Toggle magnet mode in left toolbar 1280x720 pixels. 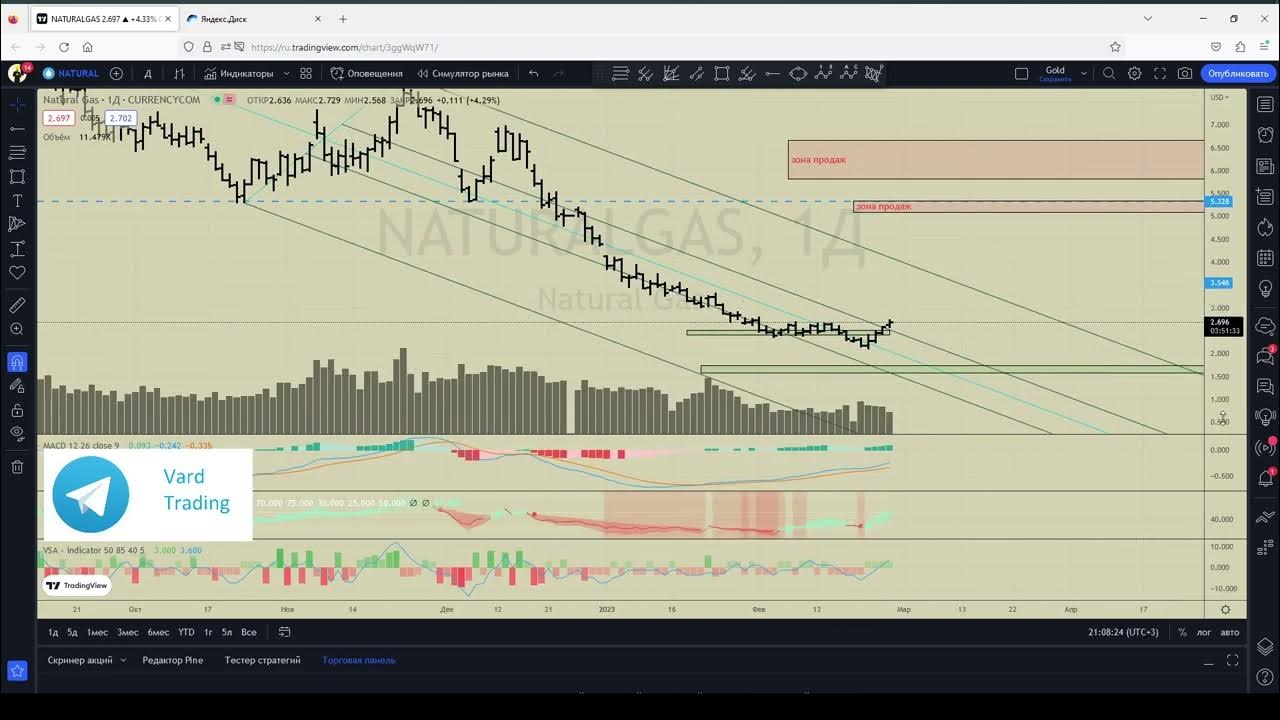(17, 362)
